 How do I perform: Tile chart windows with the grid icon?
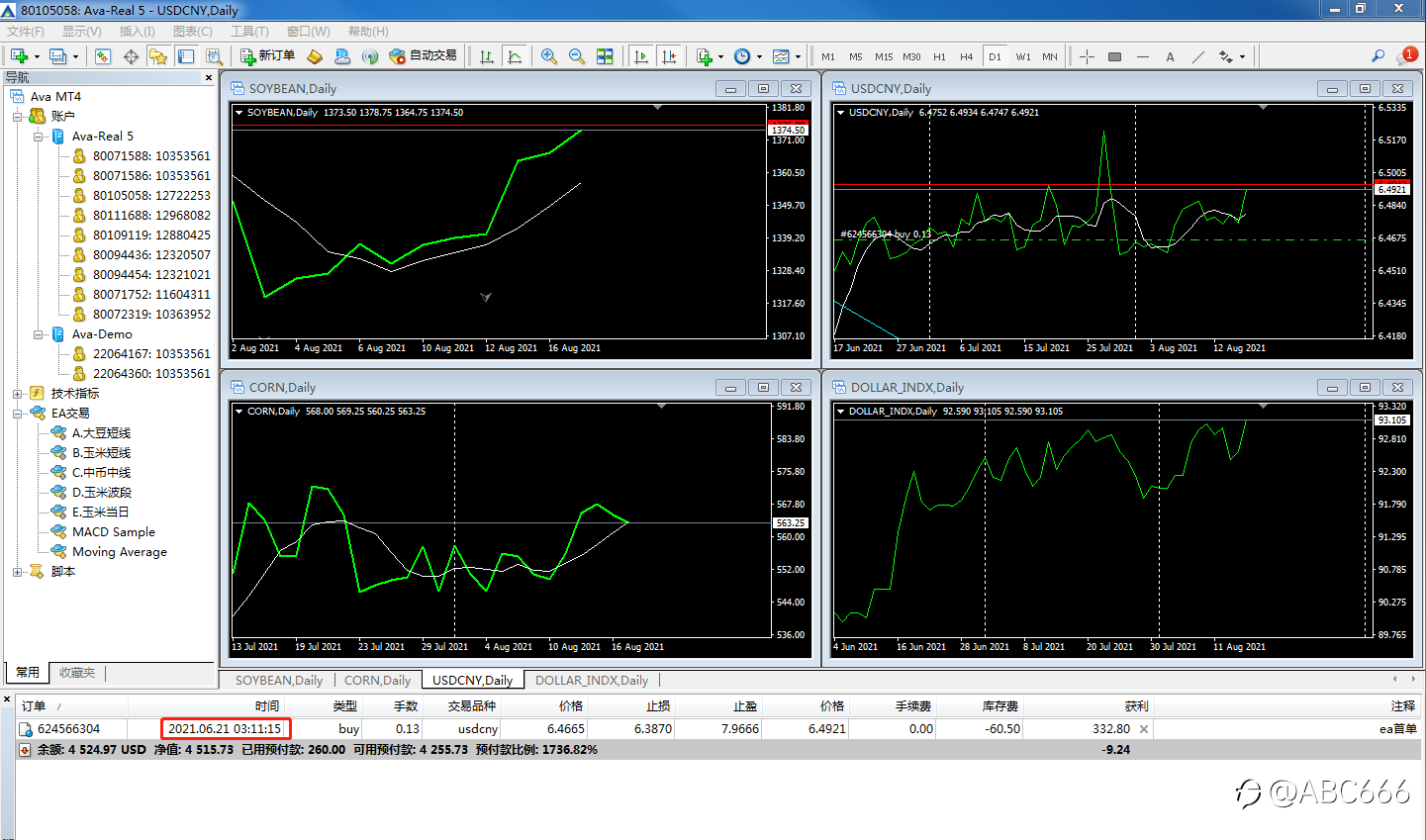click(x=605, y=56)
